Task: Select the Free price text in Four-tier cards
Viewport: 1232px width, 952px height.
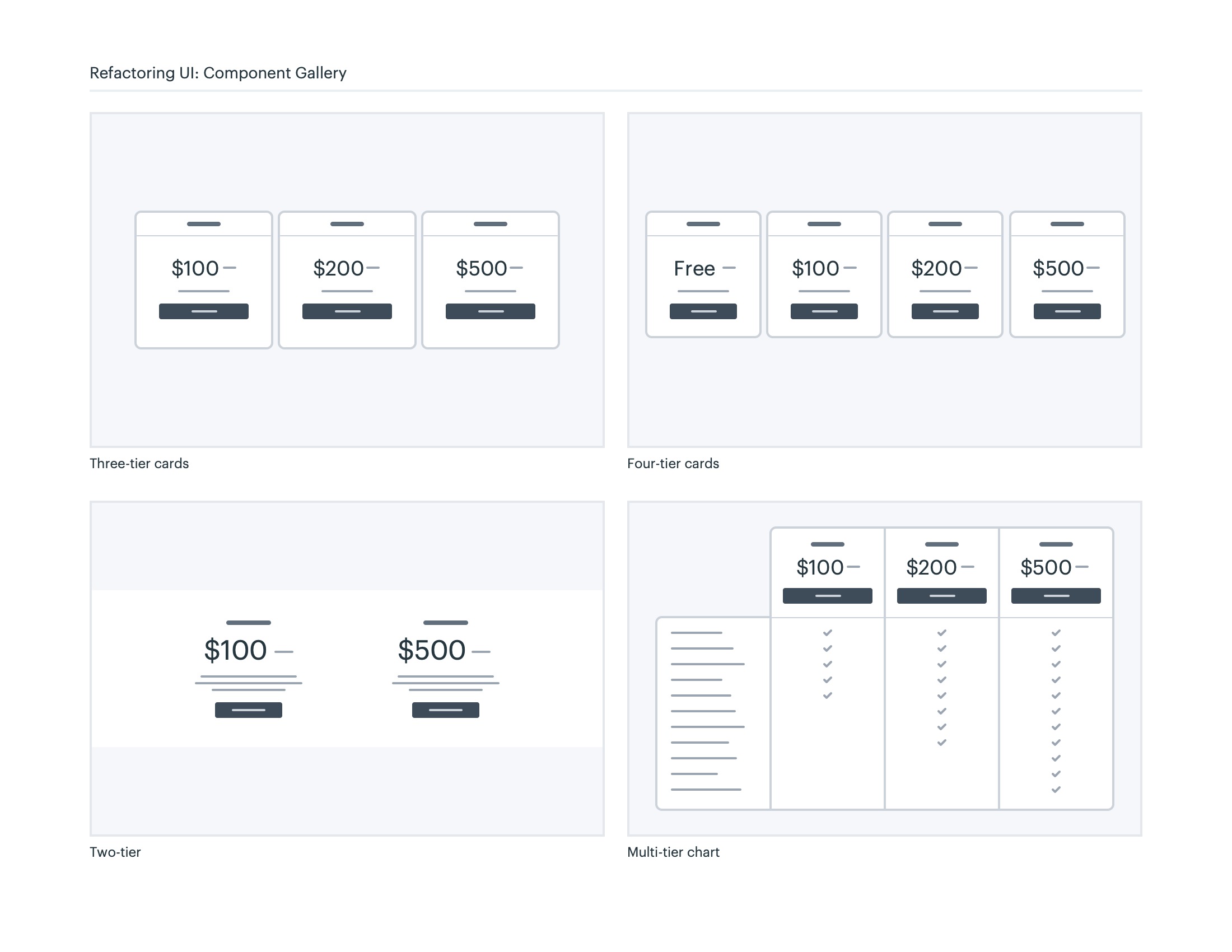Action: pyautogui.click(x=694, y=268)
